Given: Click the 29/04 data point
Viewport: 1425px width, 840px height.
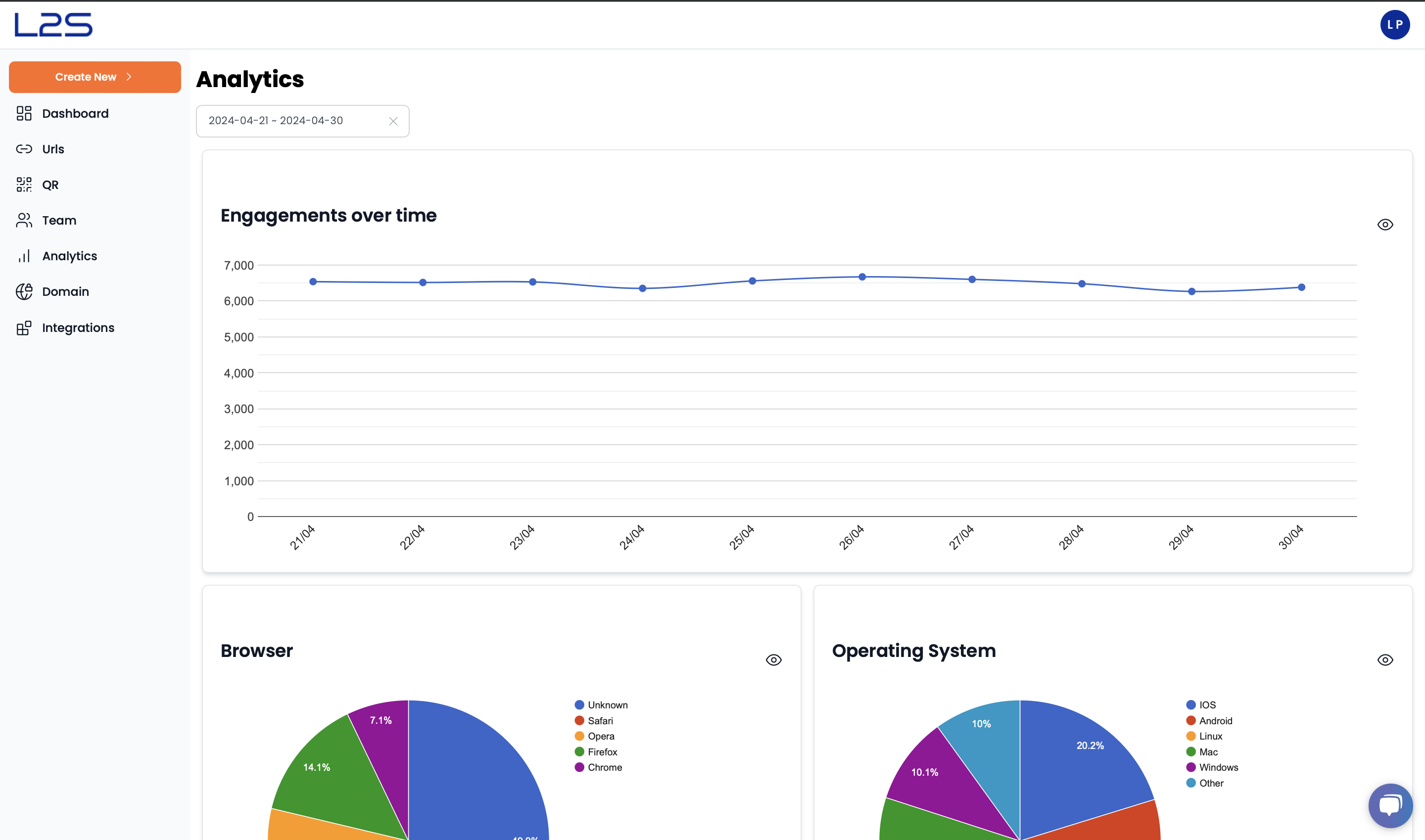Looking at the screenshot, I should pos(1192,291).
